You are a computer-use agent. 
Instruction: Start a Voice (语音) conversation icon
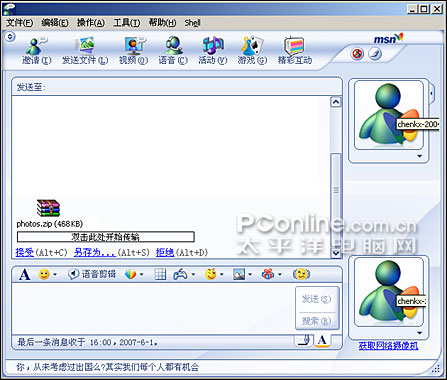173,45
